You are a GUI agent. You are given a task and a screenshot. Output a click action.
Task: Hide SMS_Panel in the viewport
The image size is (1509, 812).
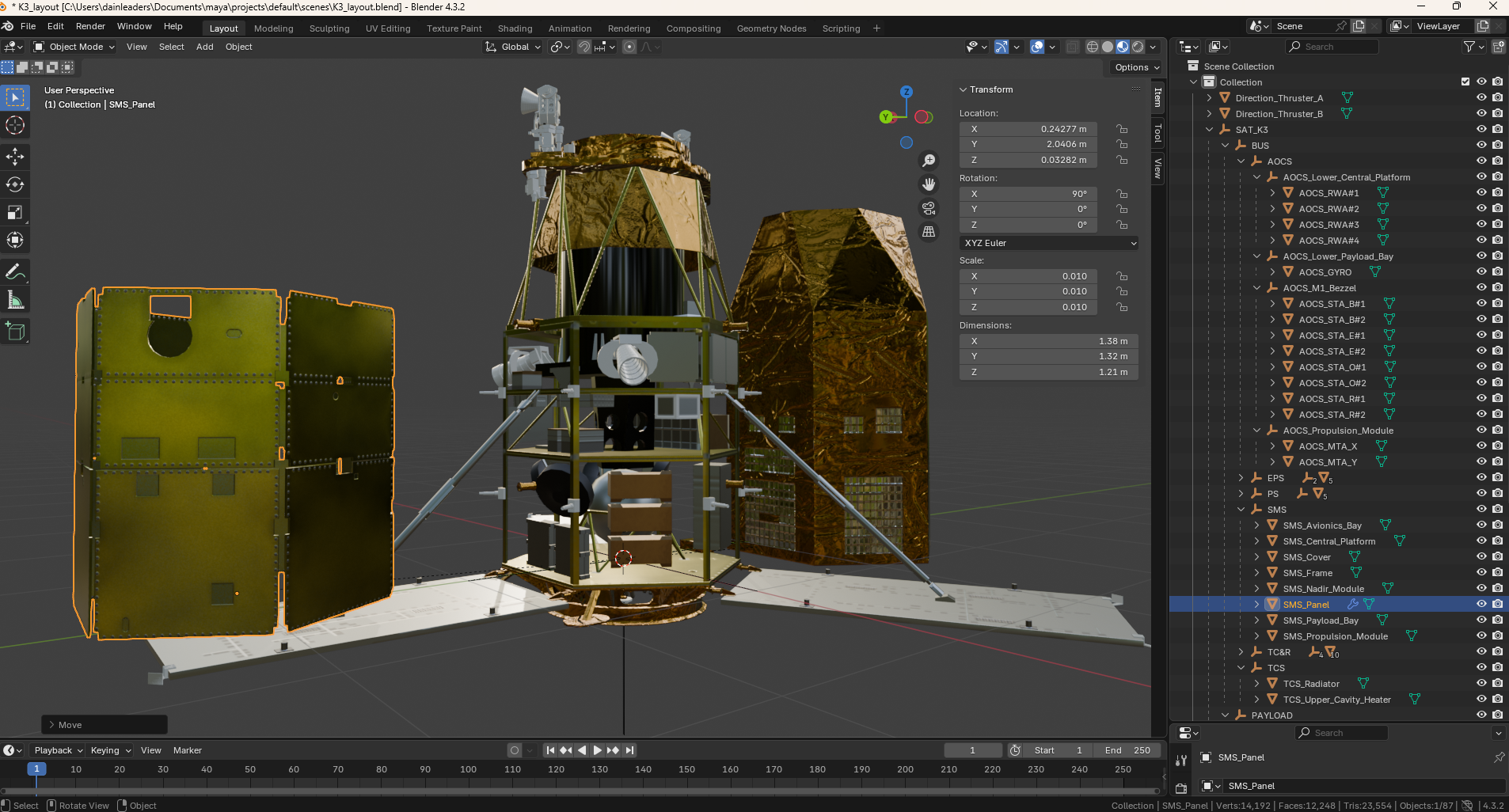tap(1481, 604)
